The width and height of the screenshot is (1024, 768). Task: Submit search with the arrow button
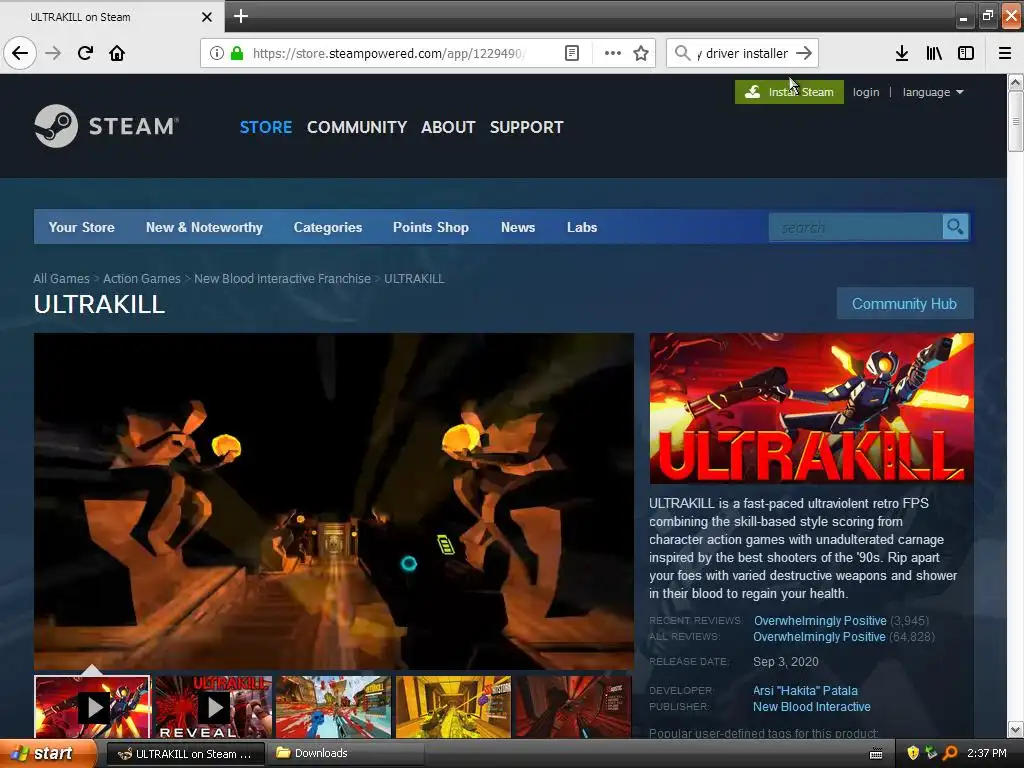point(805,53)
